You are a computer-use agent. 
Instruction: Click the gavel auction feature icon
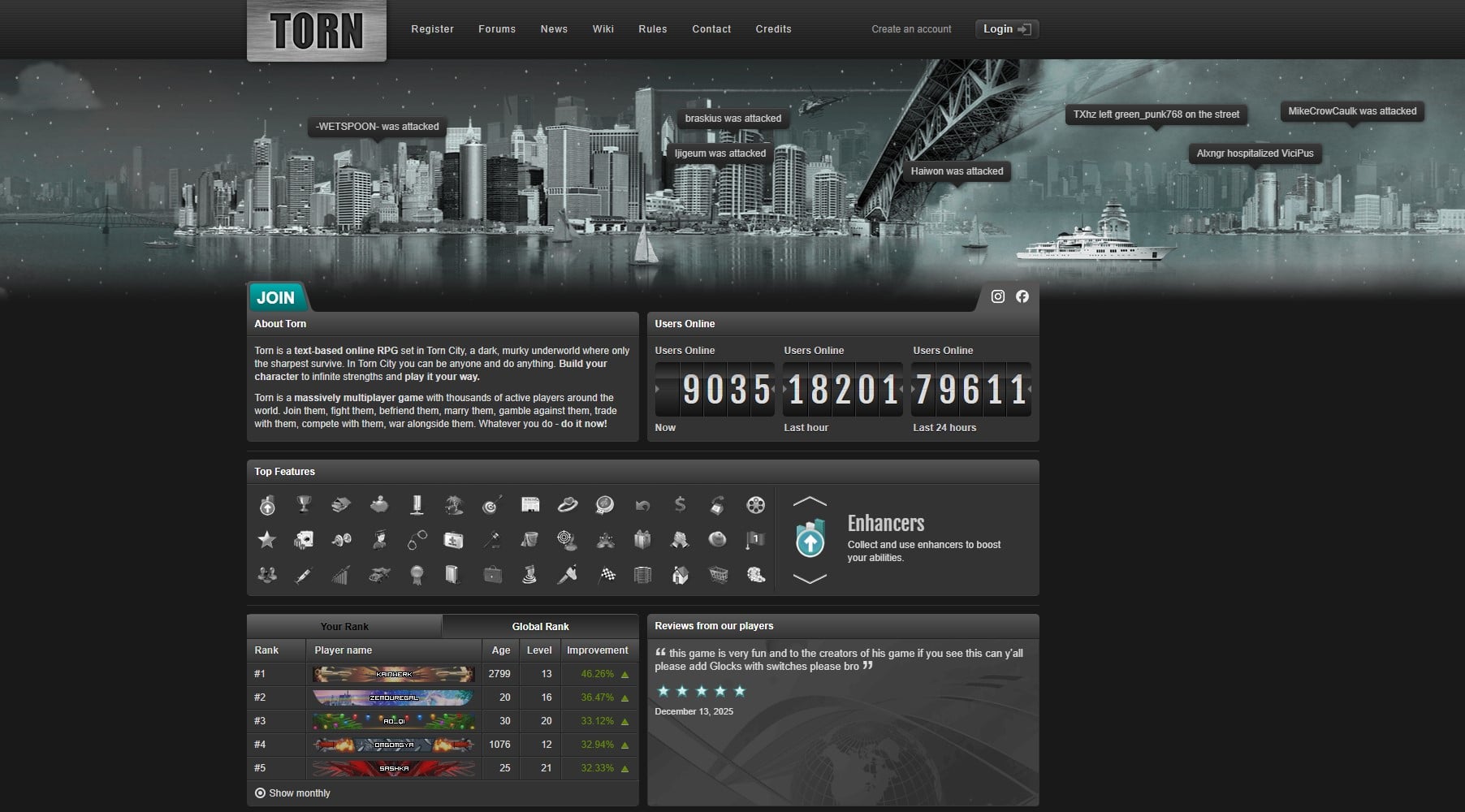(490, 540)
